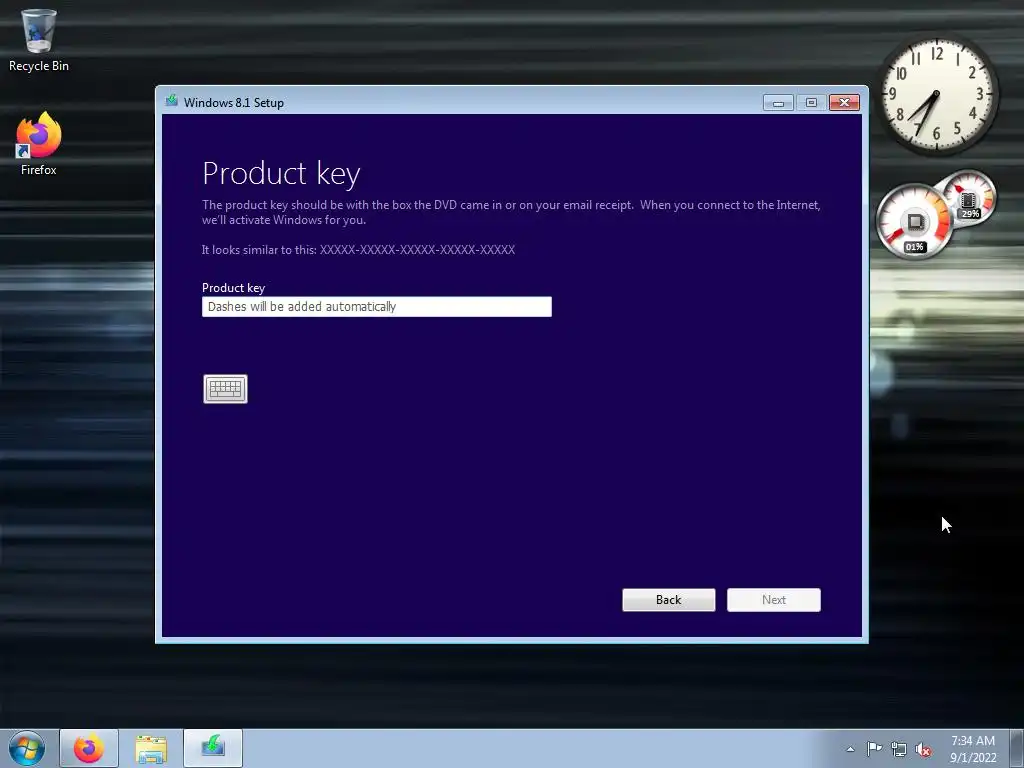Click the Next button
The width and height of the screenshot is (1024, 768).
774,600
